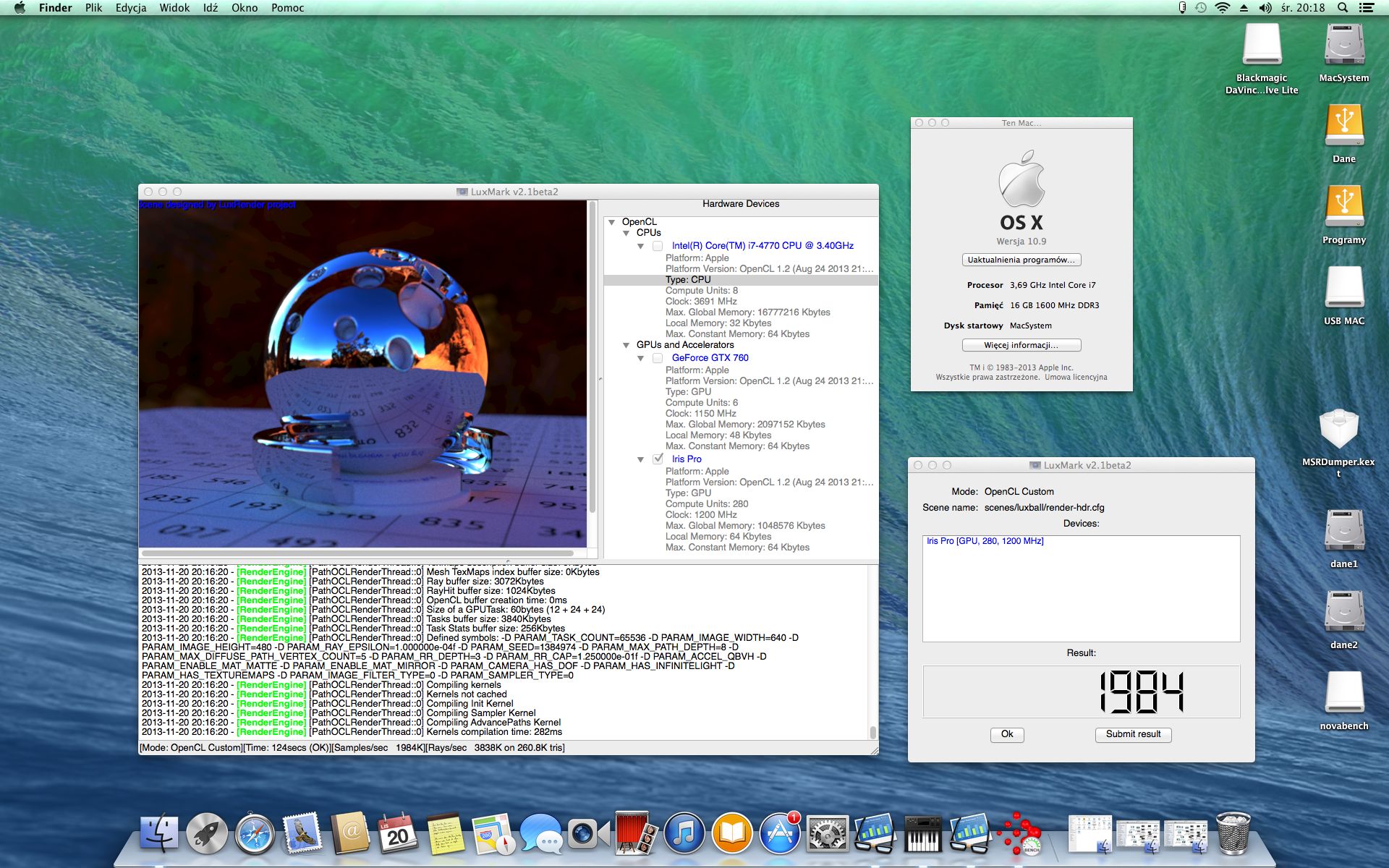Screen dimensions: 1389x868
Task: Click the LuxBall rendered image
Action: (362, 373)
